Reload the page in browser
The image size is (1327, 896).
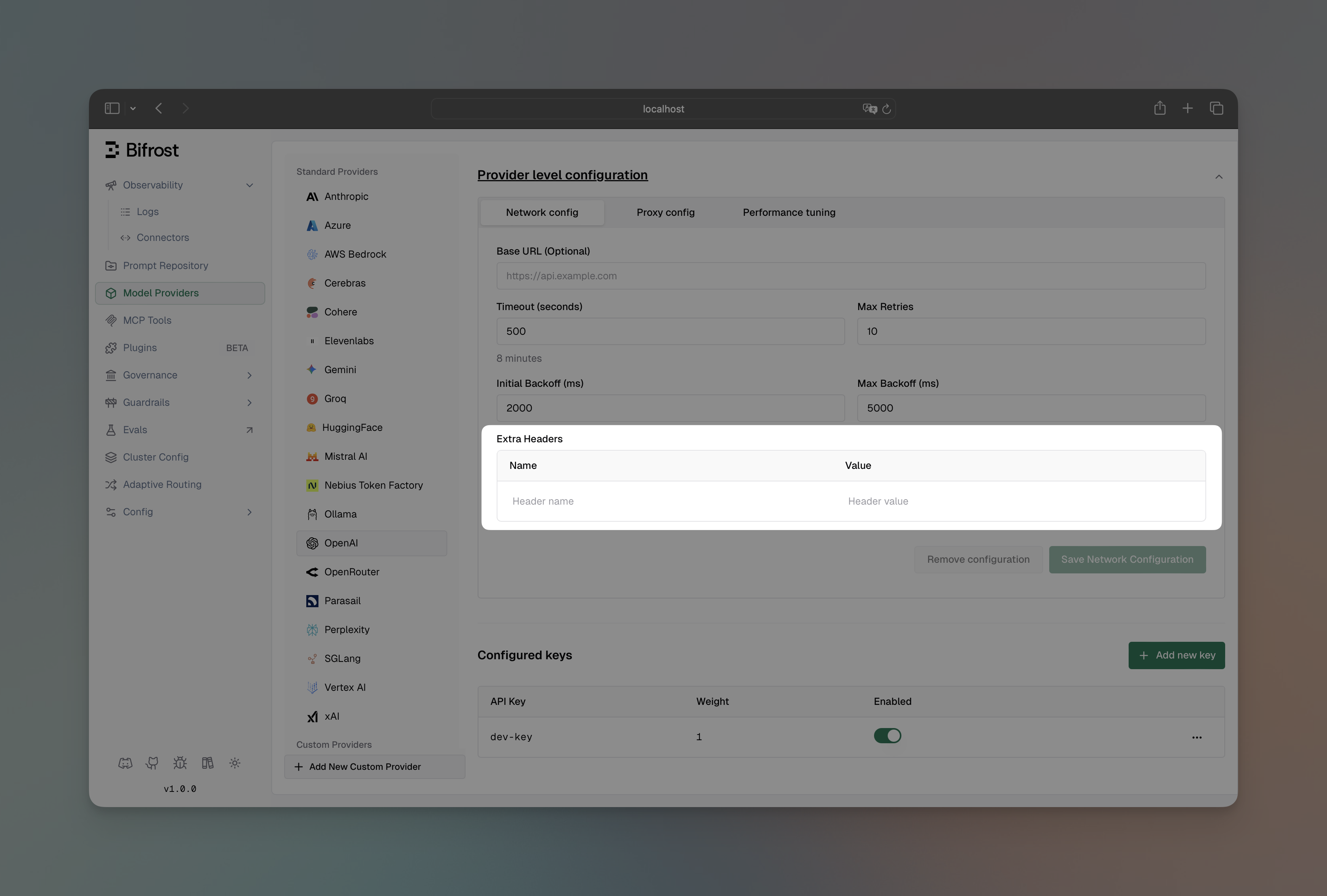point(886,109)
